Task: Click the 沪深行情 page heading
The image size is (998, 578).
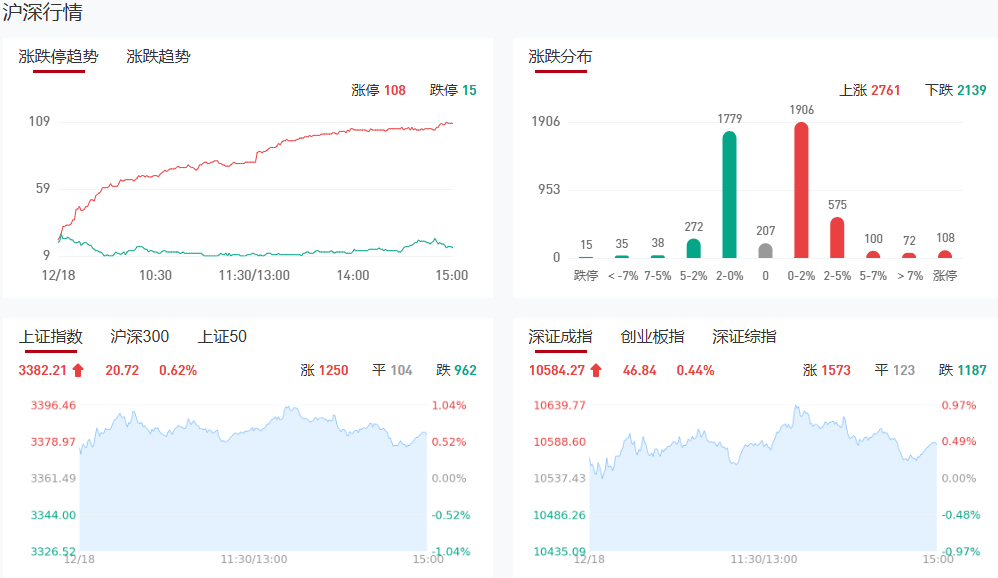Action: click(x=42, y=12)
